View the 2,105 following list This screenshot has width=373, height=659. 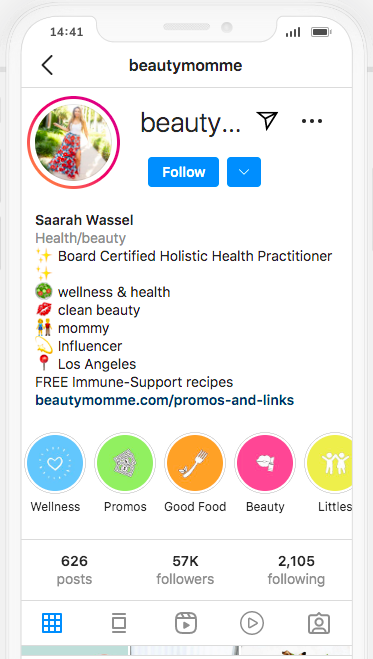[x=296, y=570]
